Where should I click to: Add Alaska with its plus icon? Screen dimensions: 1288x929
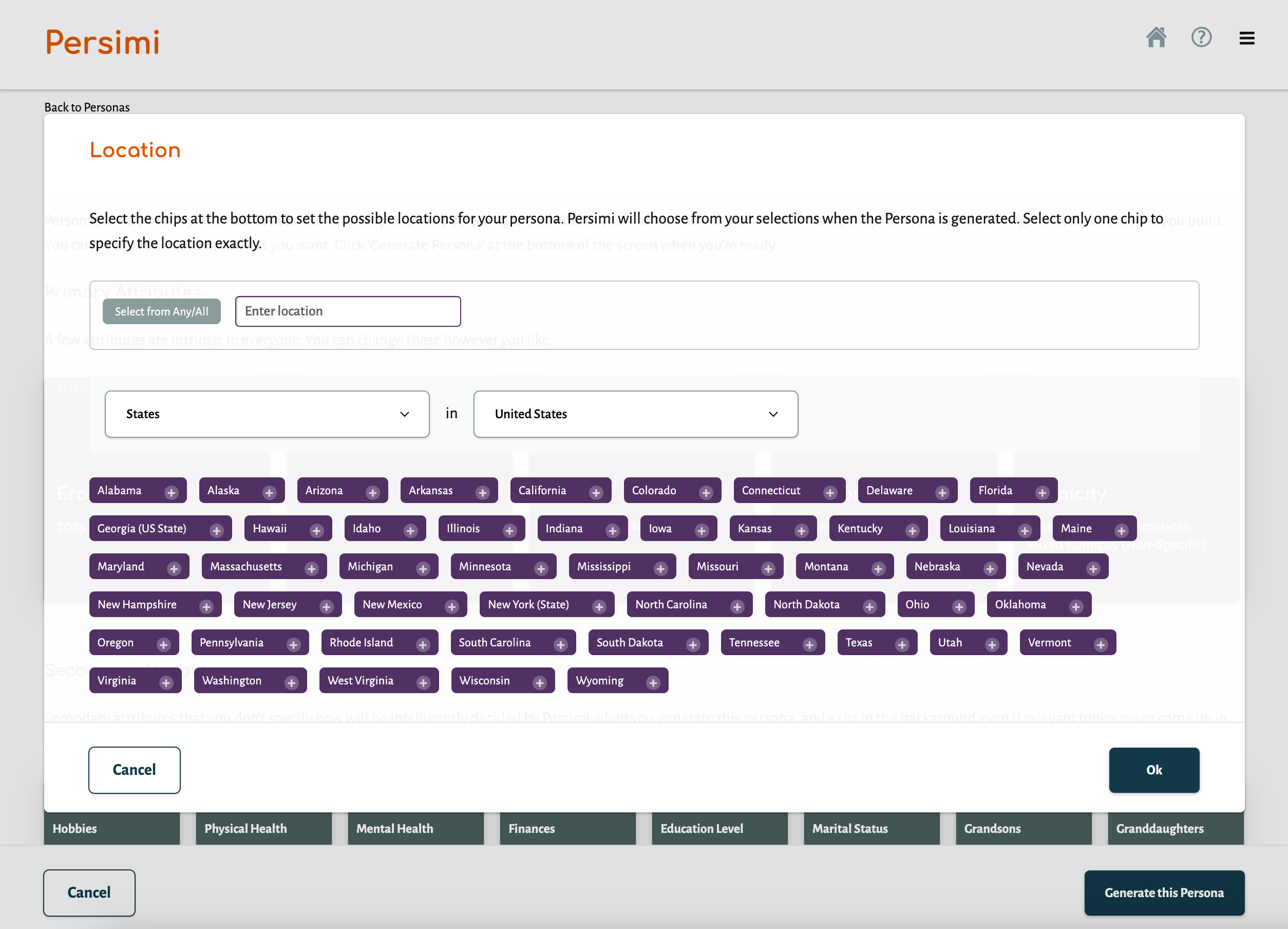[270, 493]
